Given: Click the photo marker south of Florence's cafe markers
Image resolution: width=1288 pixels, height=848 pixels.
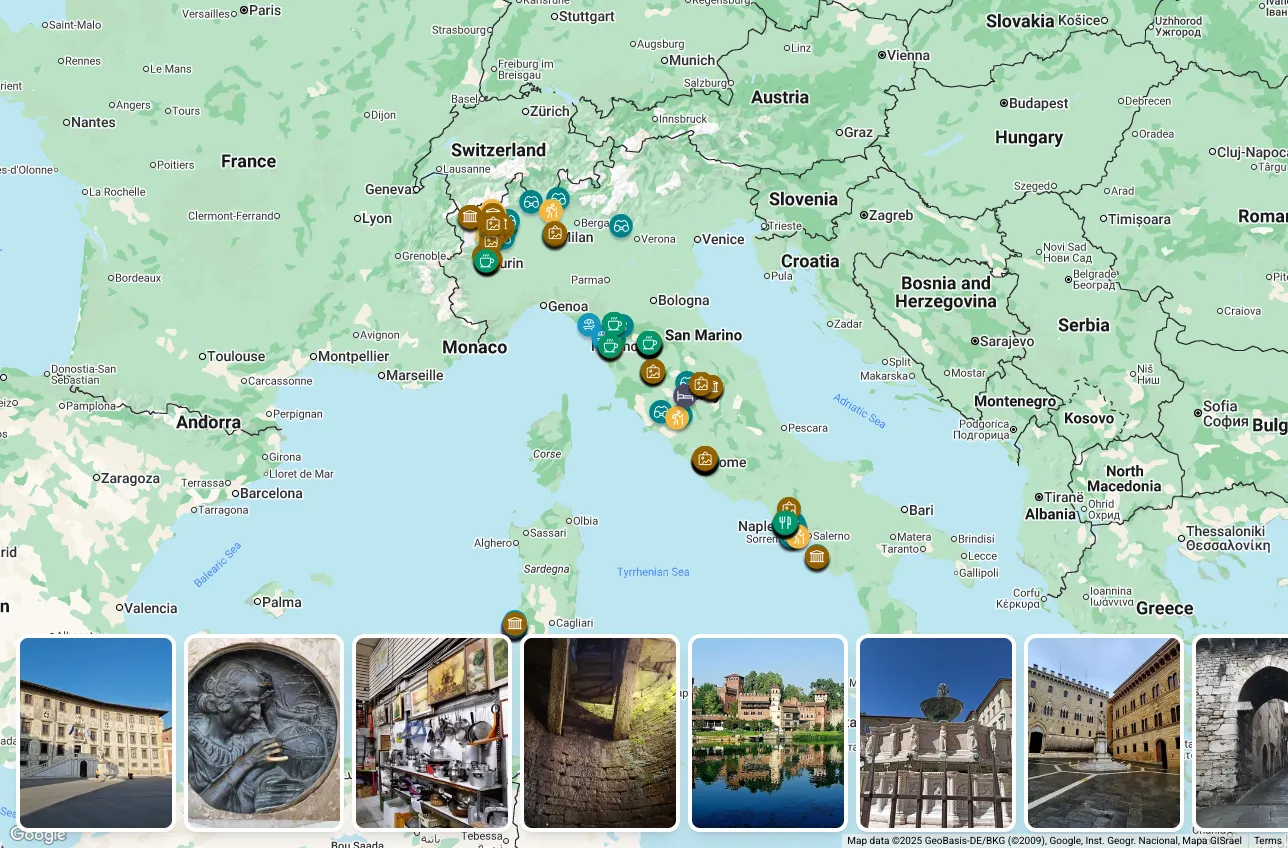Looking at the screenshot, I should coord(653,372).
